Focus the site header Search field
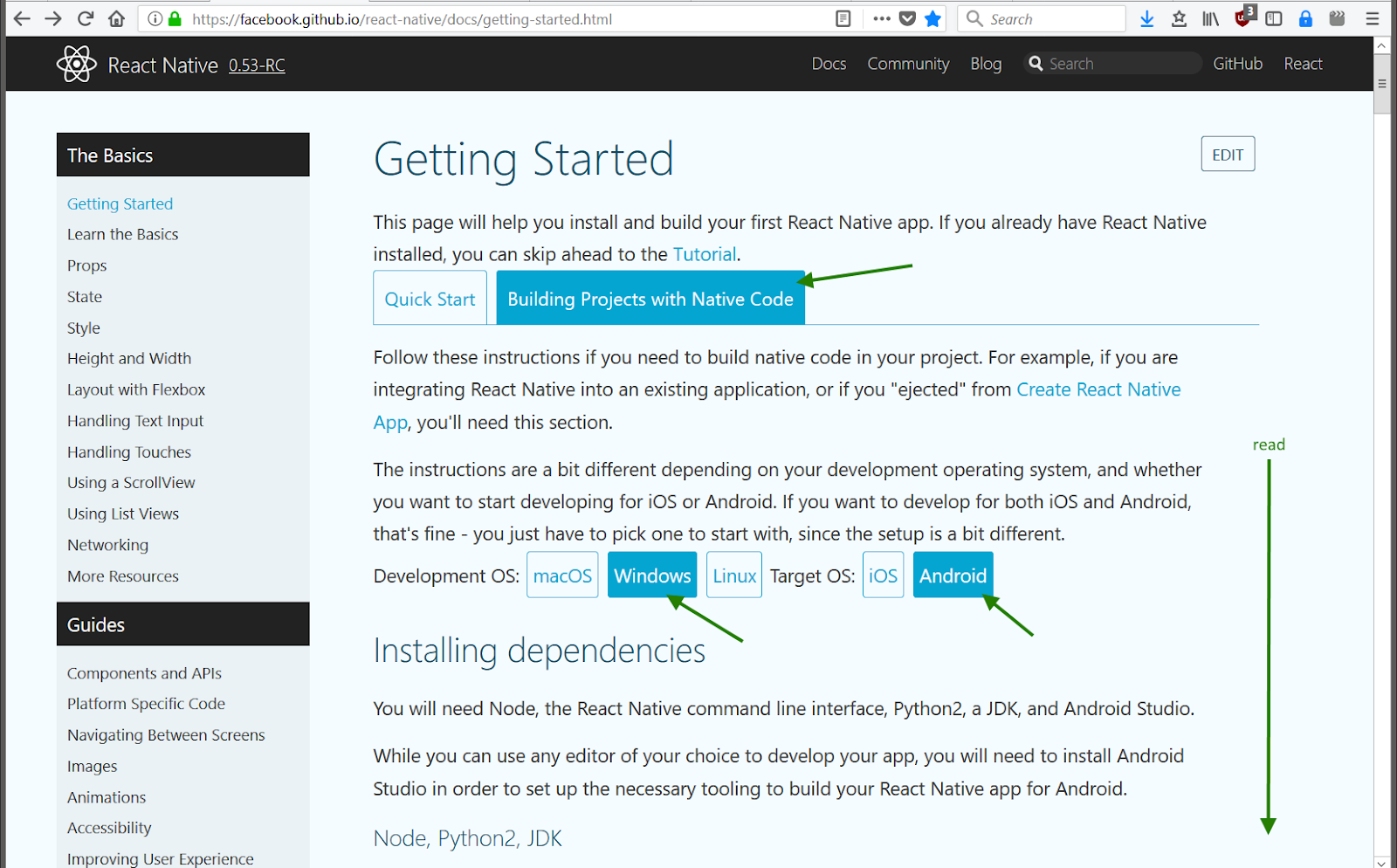Screen dimensions: 1397x868 click(x=1113, y=63)
